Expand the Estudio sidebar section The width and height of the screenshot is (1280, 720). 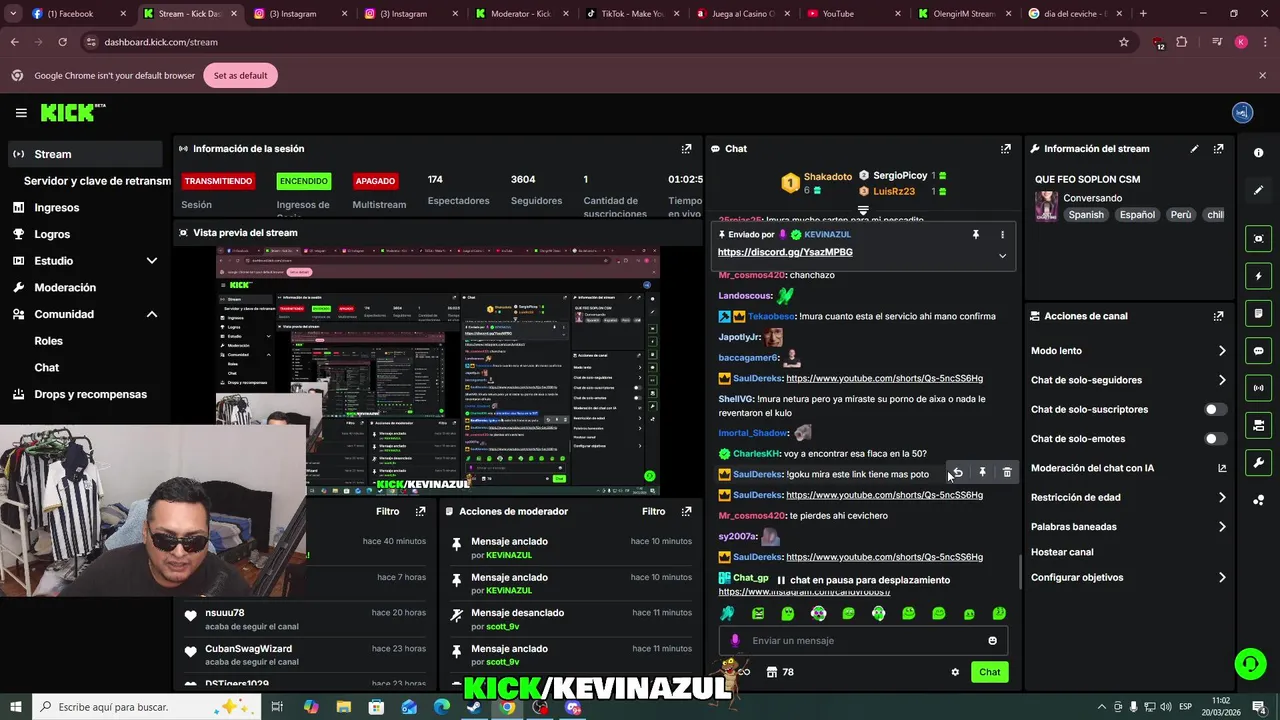pyautogui.click(x=152, y=261)
